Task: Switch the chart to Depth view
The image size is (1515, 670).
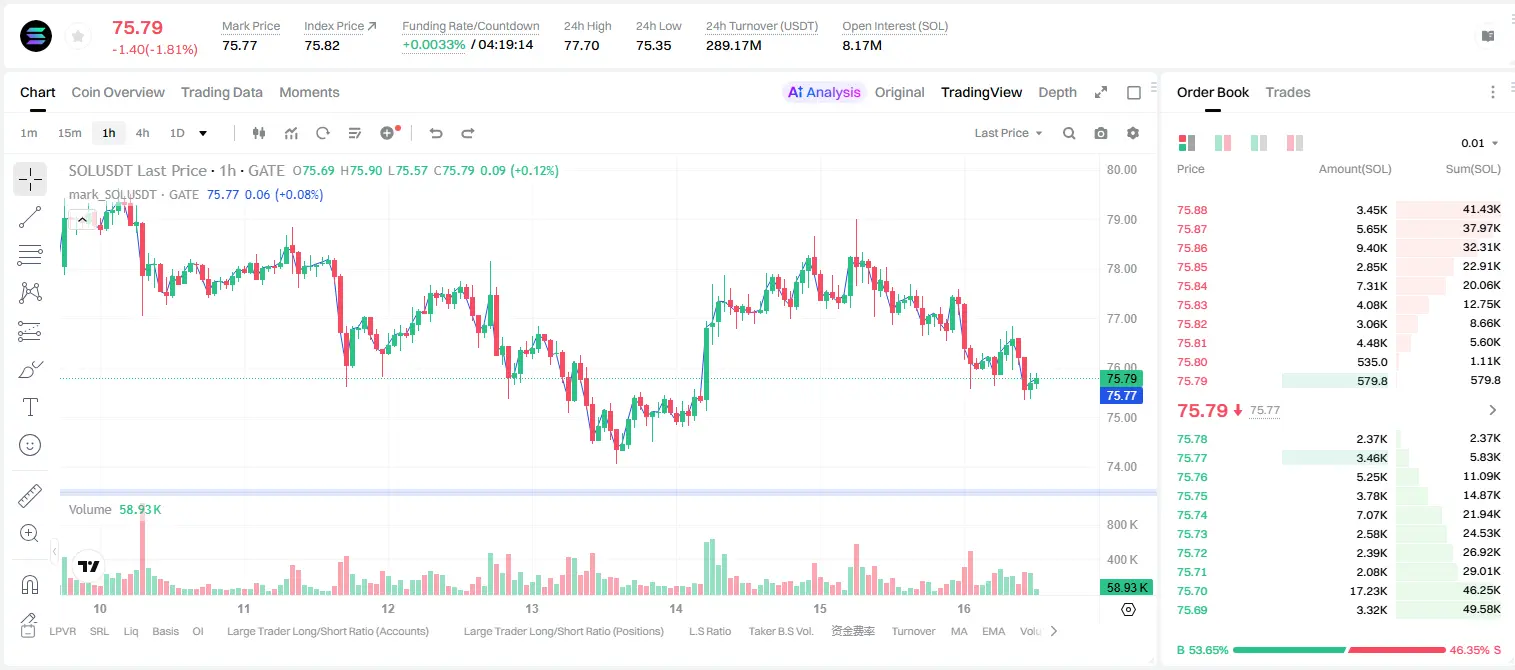Action: (x=1057, y=92)
